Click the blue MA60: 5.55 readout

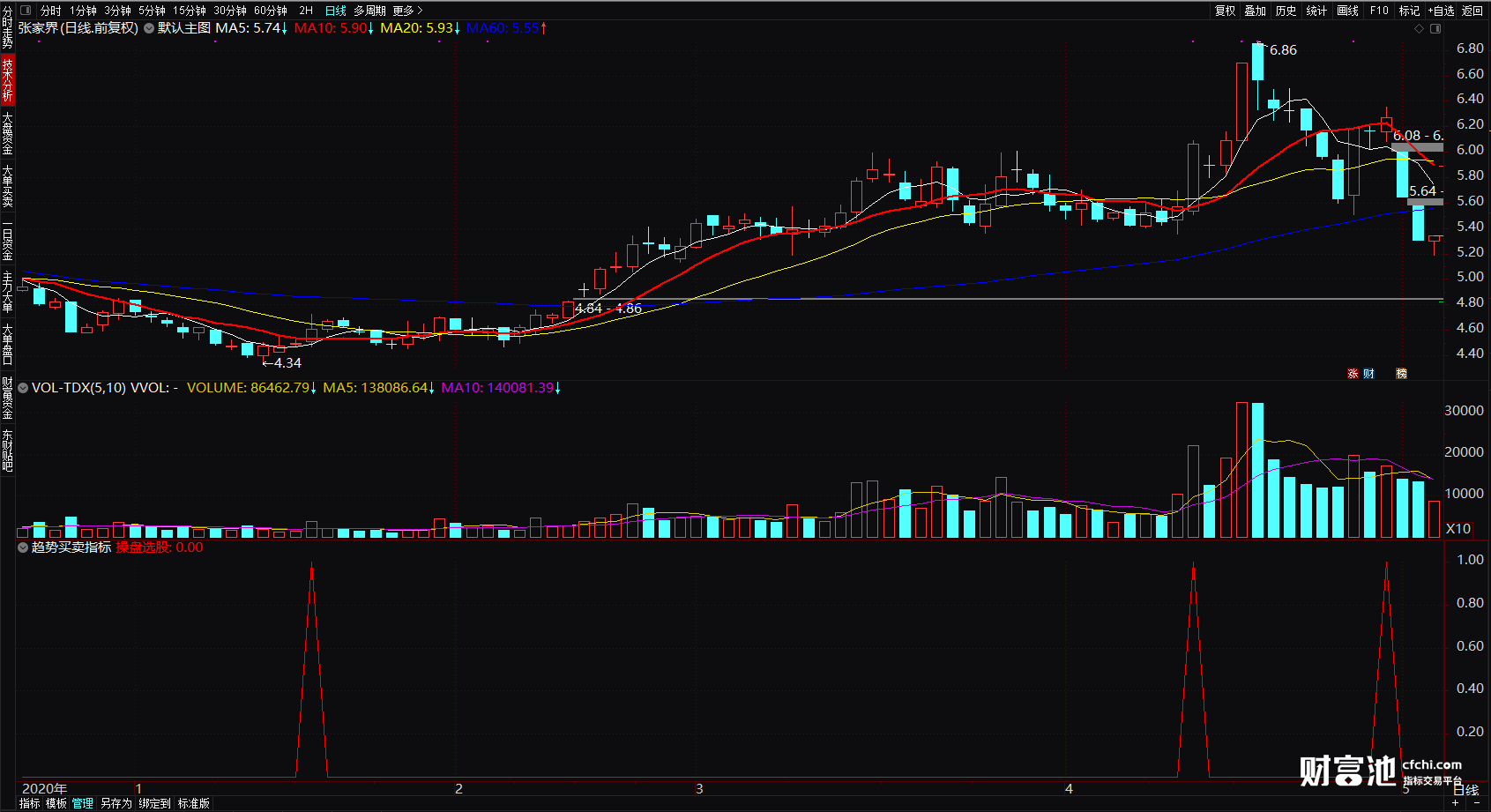tap(506, 28)
